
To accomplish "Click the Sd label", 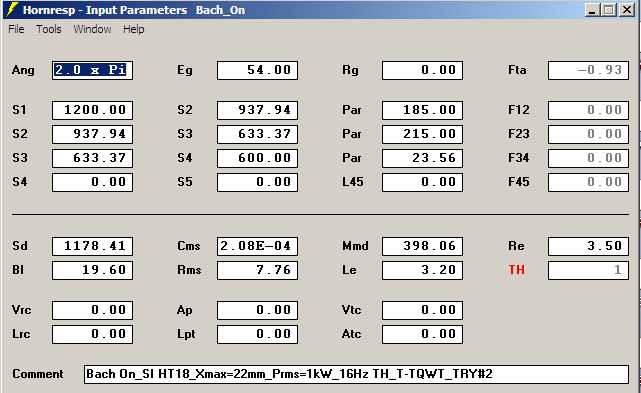I will (20, 246).
